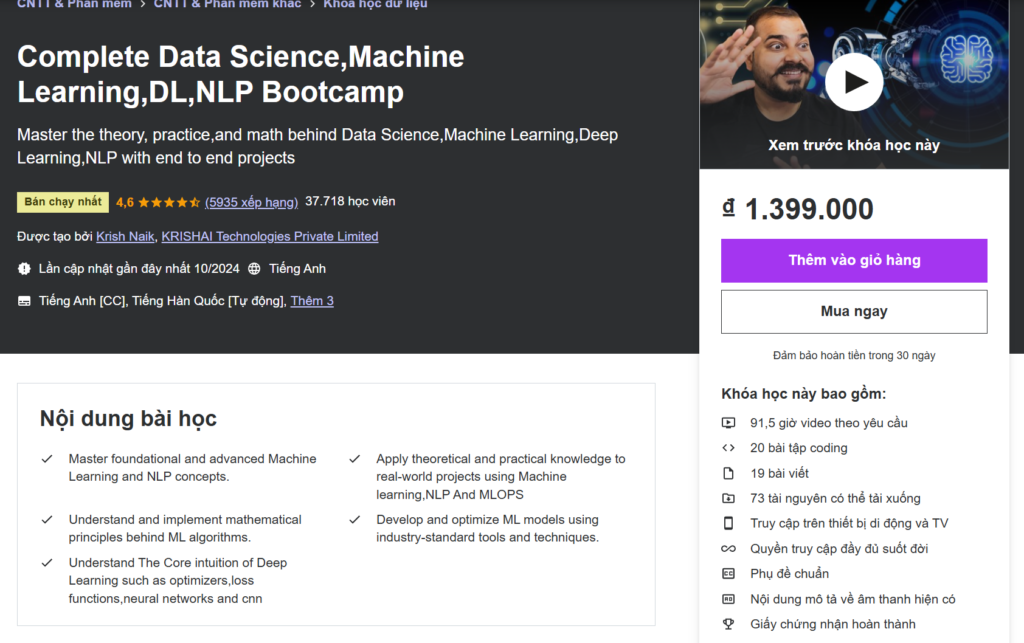
Task: Open the "Khoa học dữ liệu" breadcrumb
Action: [375, 4]
